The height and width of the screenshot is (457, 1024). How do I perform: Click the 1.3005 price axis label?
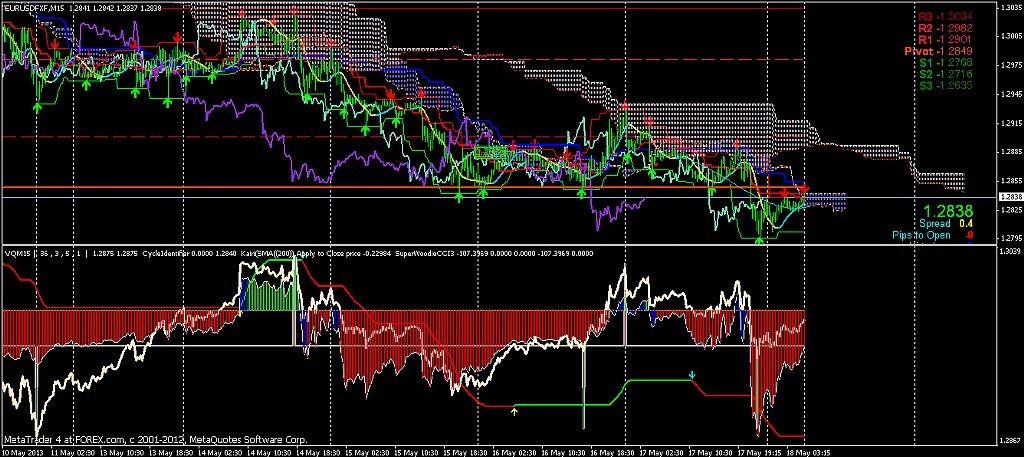1010,37
